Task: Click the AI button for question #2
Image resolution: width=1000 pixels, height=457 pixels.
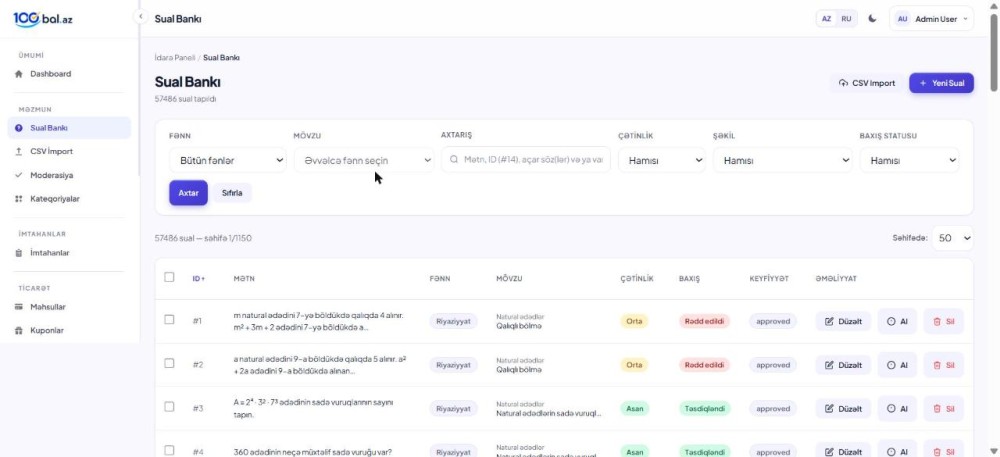Action: (x=897, y=365)
